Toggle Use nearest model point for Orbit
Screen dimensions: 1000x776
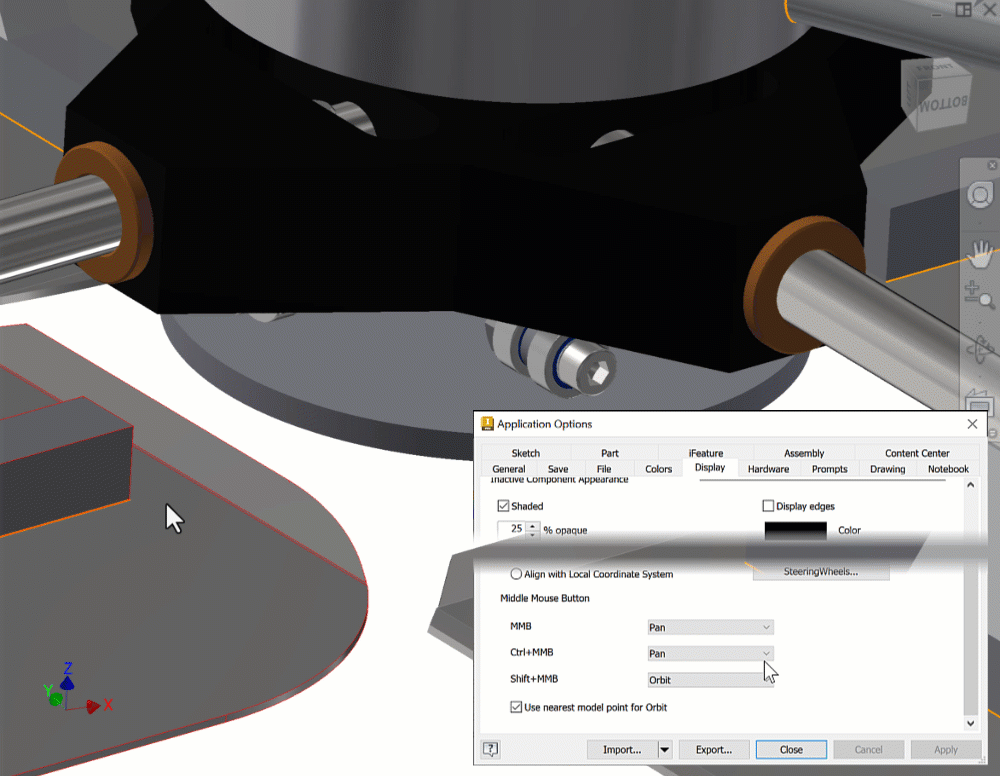point(516,707)
